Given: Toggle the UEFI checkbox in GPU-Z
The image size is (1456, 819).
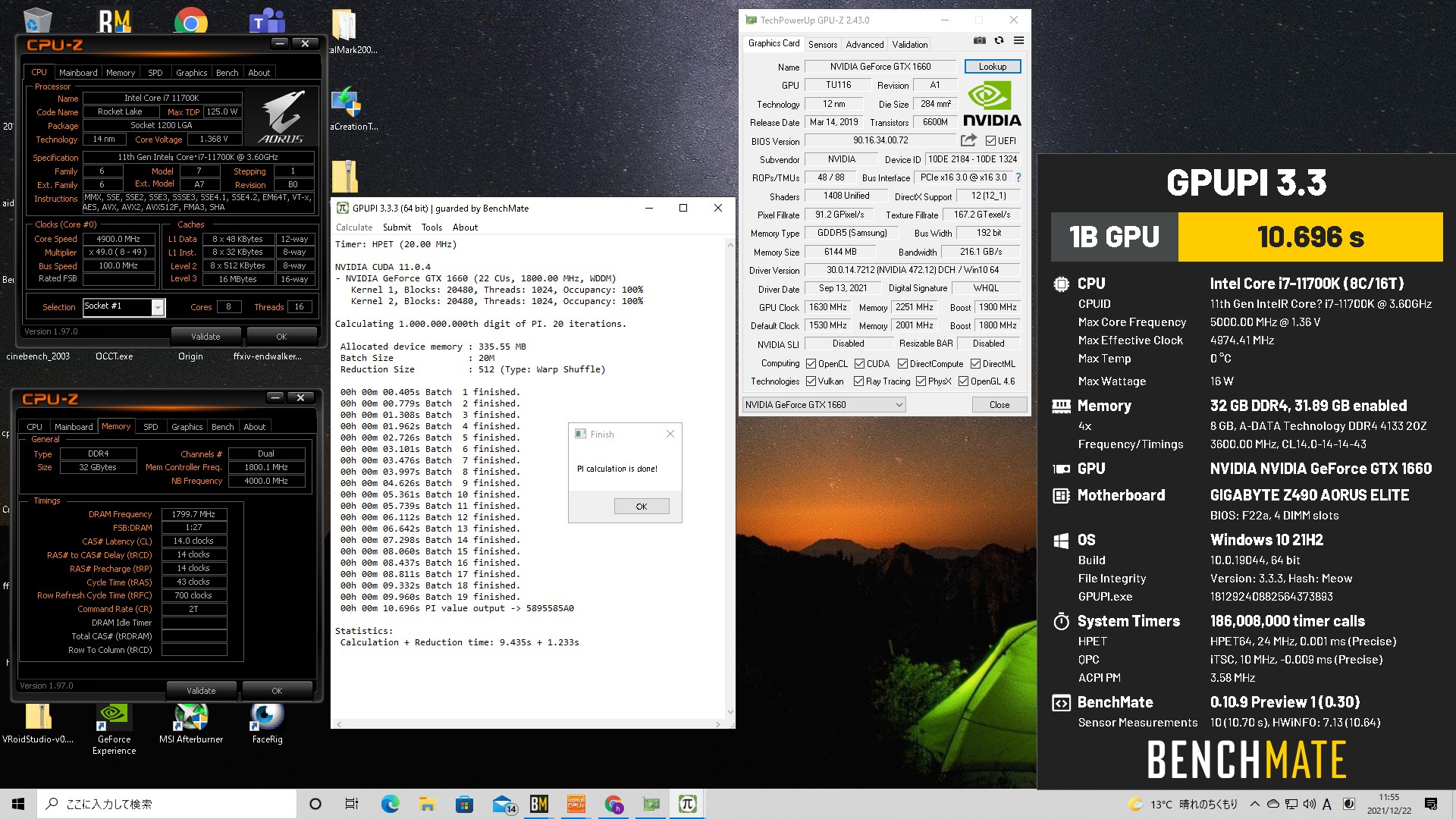Looking at the screenshot, I should point(990,140).
